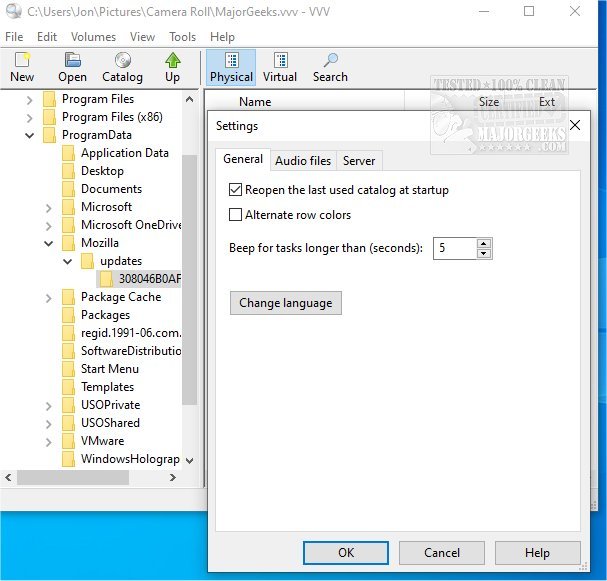Image resolution: width=607 pixels, height=581 pixels.
Task: Click the updates folder icon
Action: point(87,261)
